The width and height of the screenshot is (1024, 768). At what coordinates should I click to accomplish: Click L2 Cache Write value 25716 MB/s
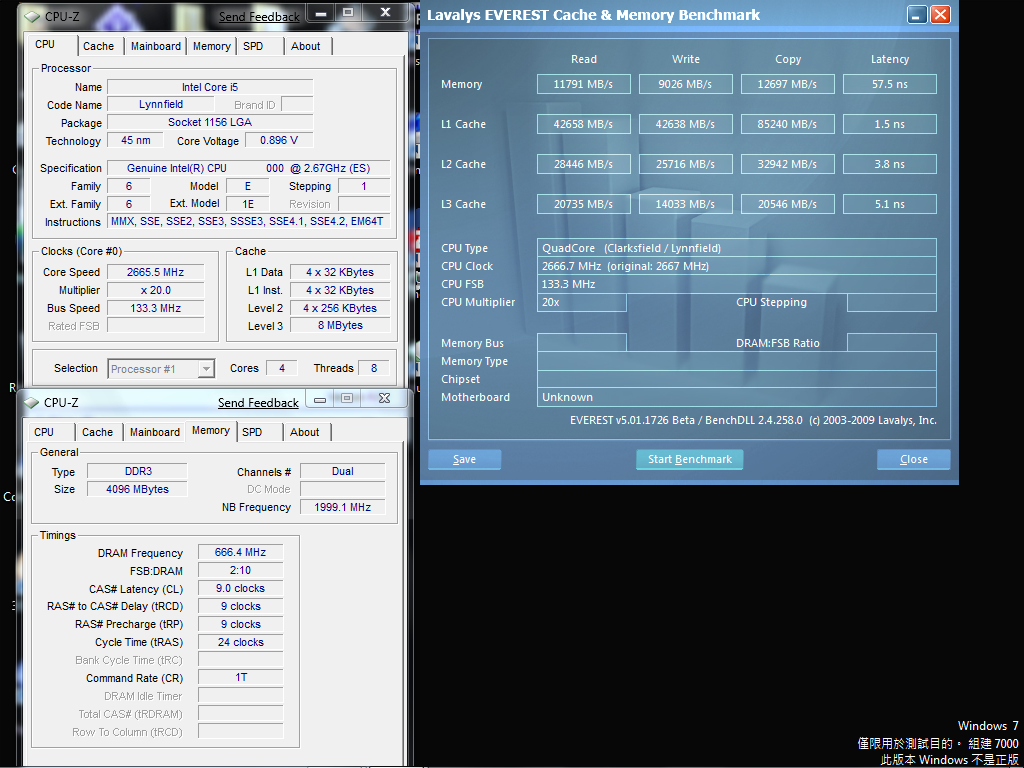686,164
